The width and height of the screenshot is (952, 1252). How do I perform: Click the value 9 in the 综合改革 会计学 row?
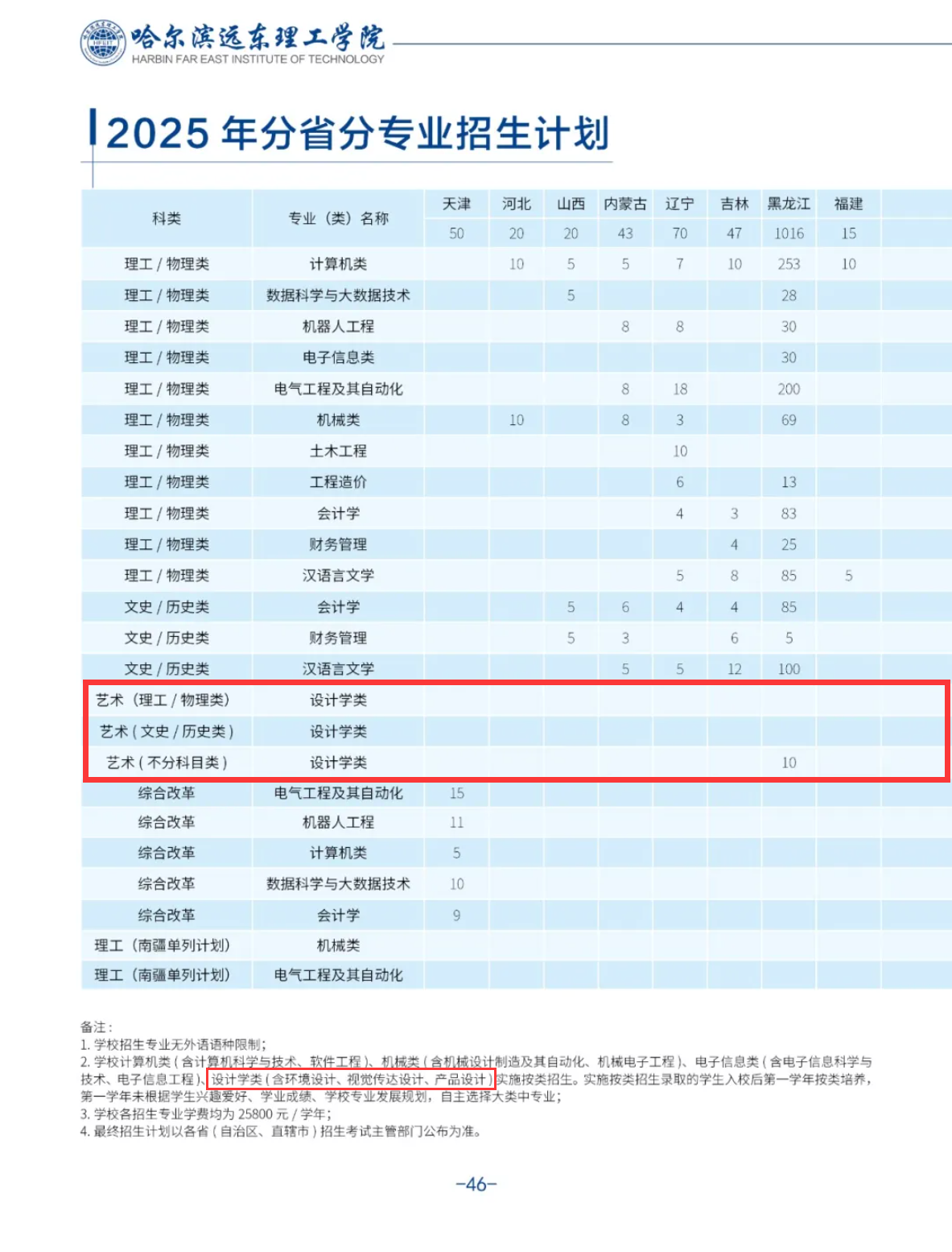tap(456, 915)
